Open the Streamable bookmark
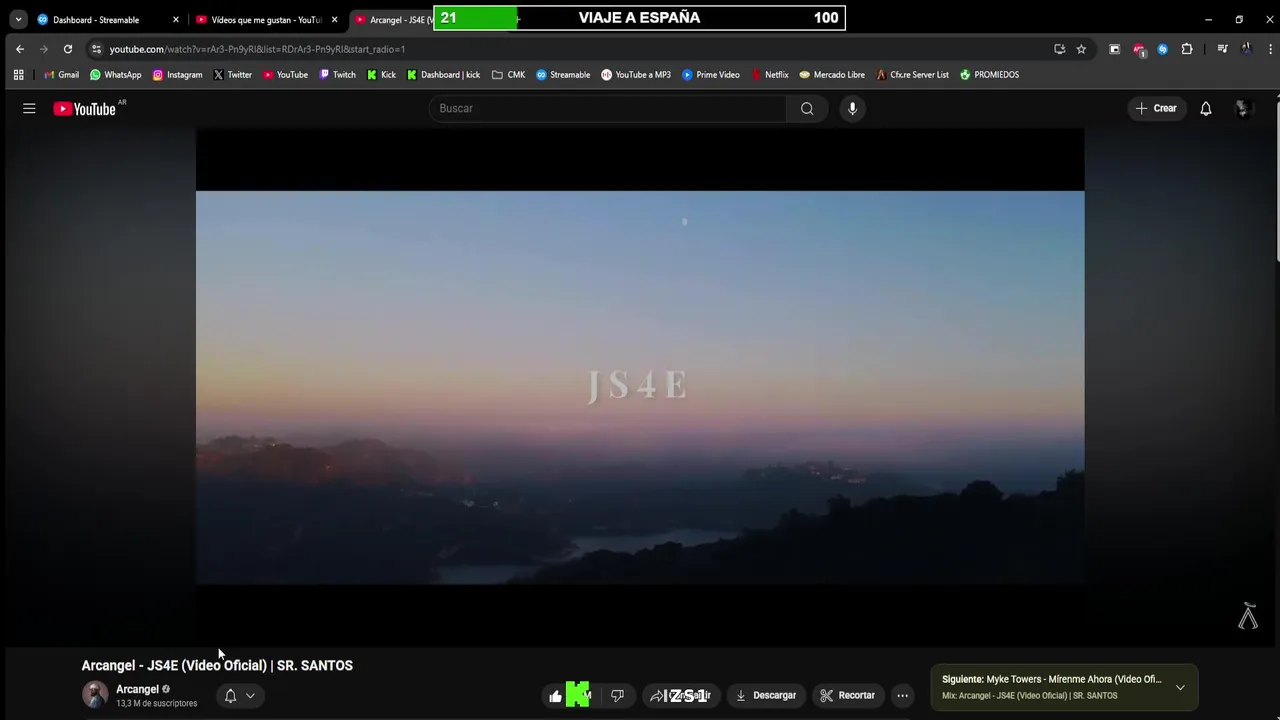The height and width of the screenshot is (720, 1280). [563, 75]
